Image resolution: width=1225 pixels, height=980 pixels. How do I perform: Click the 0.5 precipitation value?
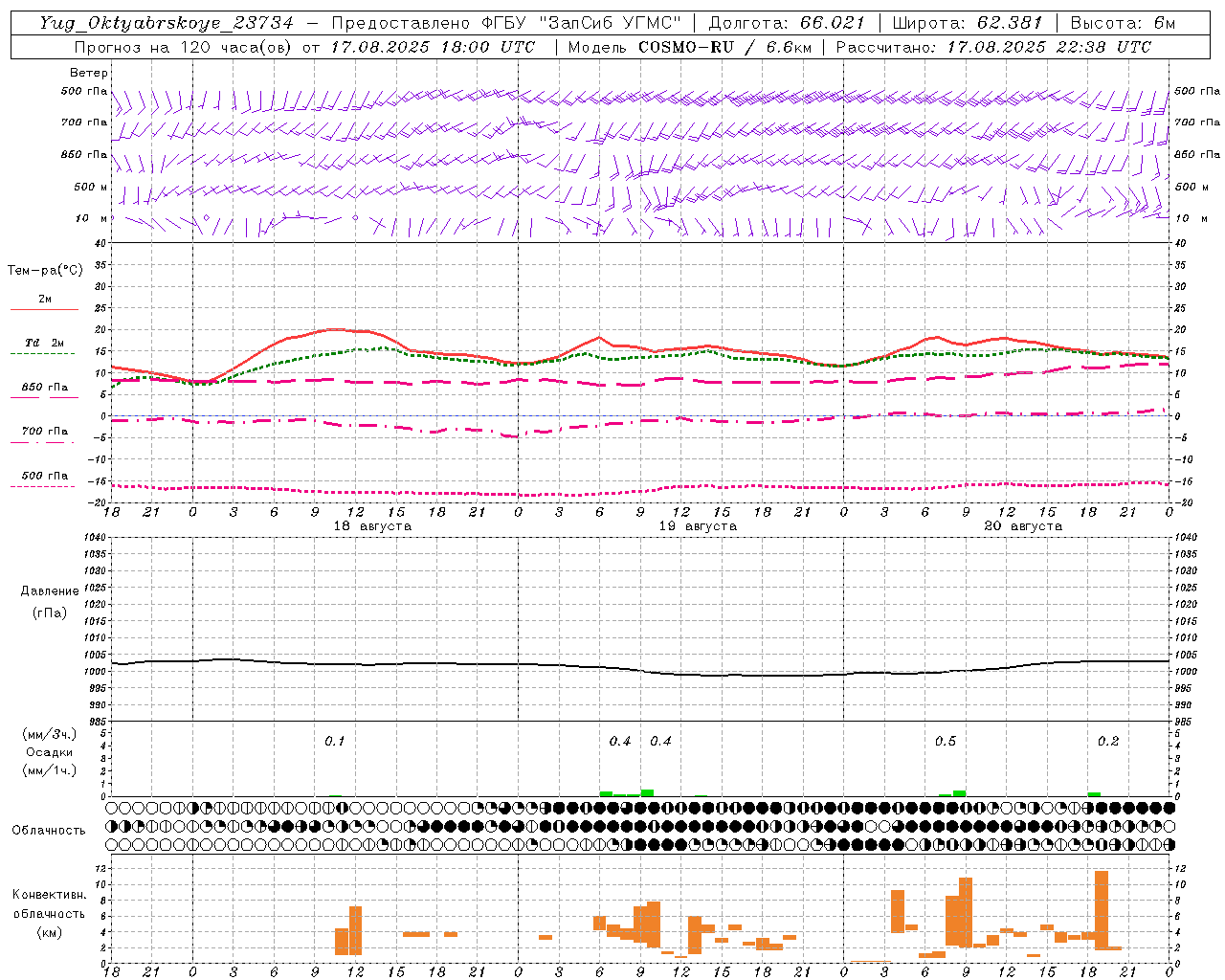(x=946, y=741)
